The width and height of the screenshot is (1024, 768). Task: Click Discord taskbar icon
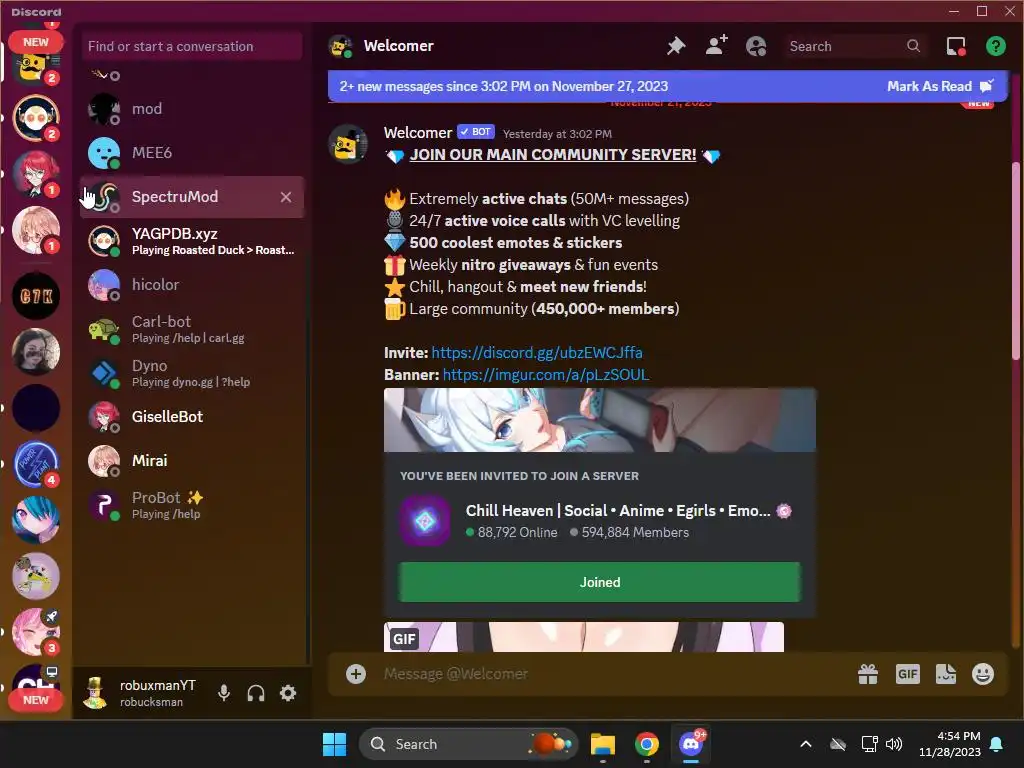click(691, 744)
